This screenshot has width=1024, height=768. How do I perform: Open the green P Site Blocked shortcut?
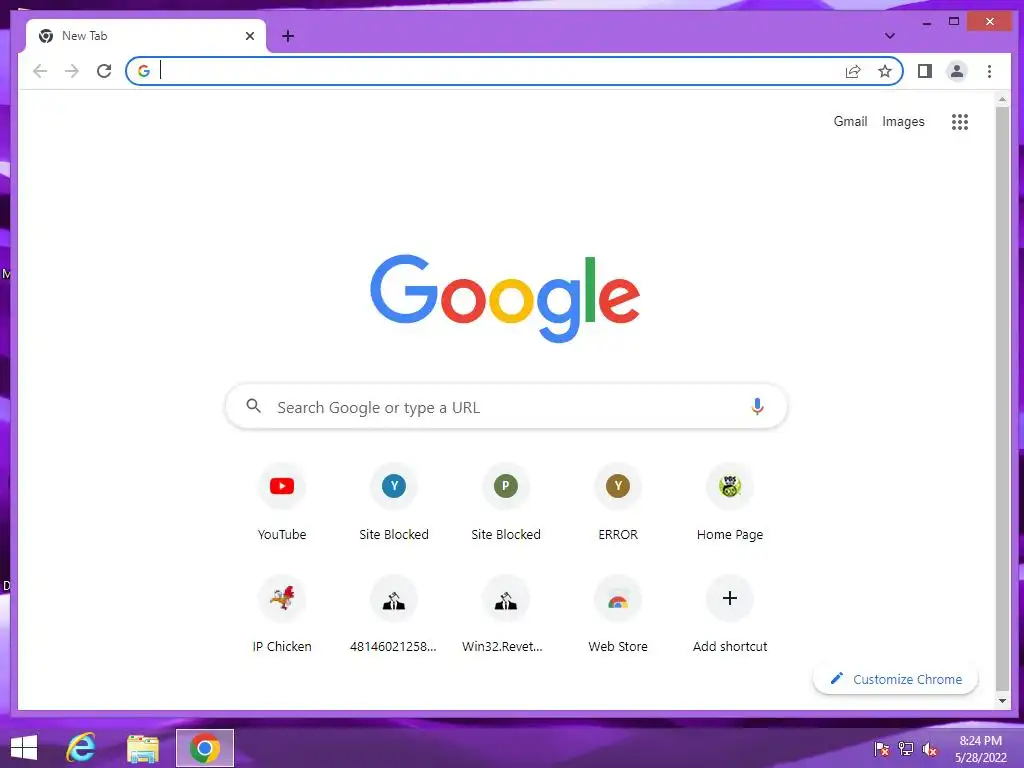(505, 503)
